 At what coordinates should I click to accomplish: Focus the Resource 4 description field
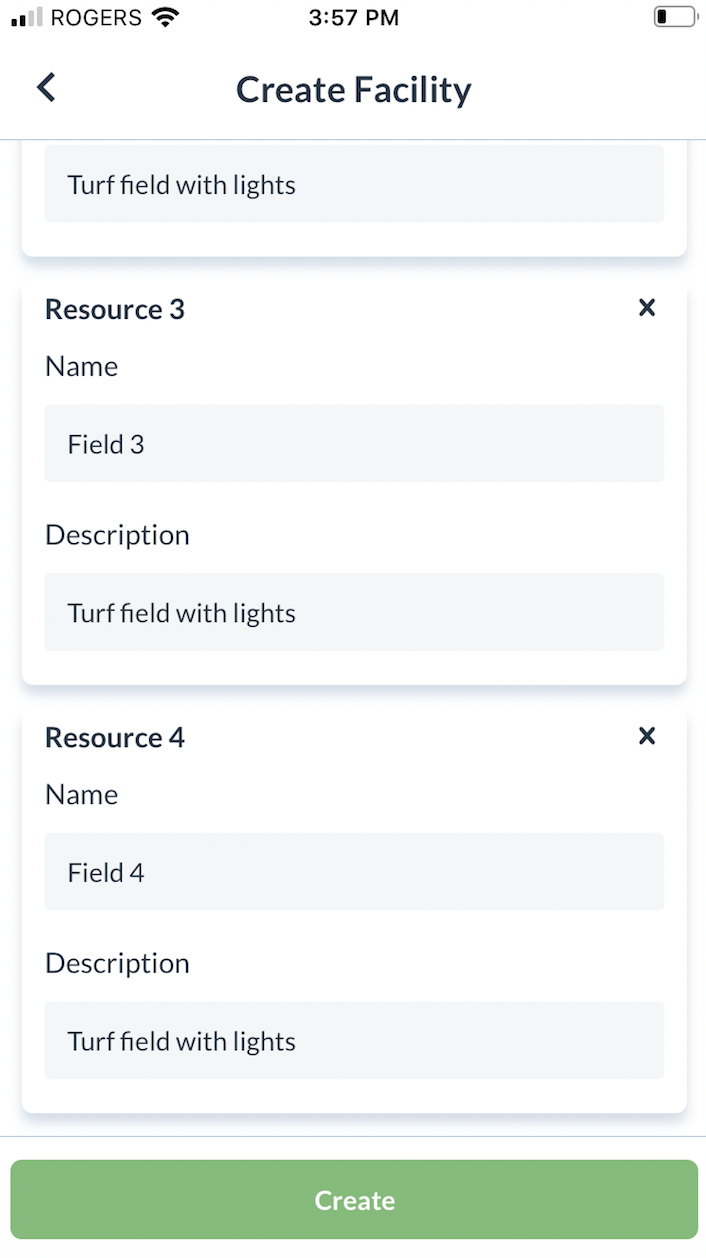(354, 1040)
